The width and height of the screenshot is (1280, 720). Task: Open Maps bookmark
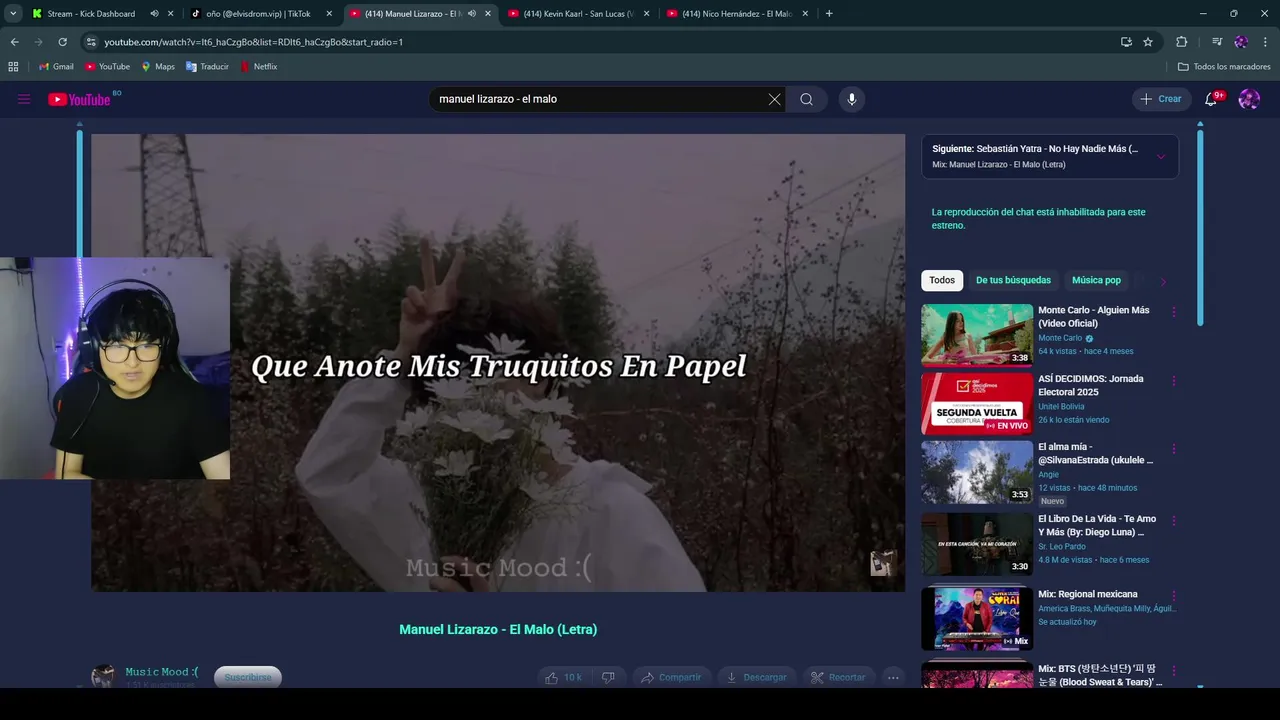[158, 67]
